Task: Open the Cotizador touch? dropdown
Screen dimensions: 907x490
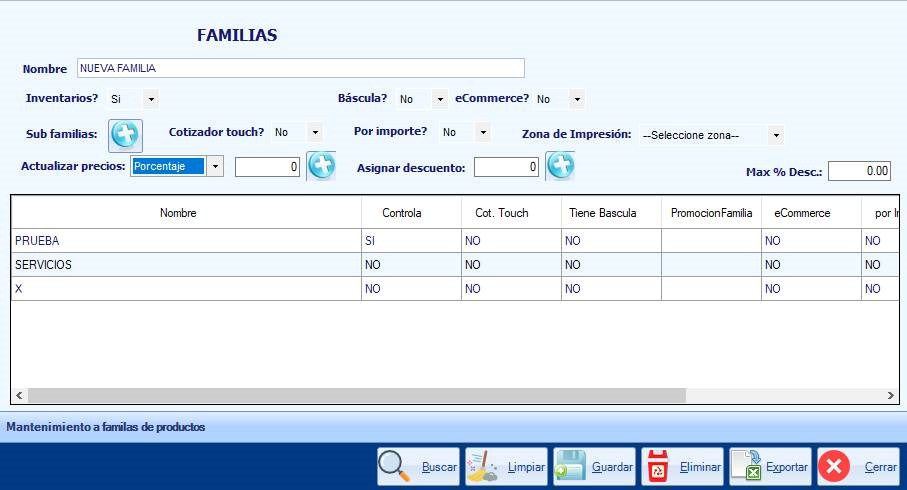Action: click(315, 132)
